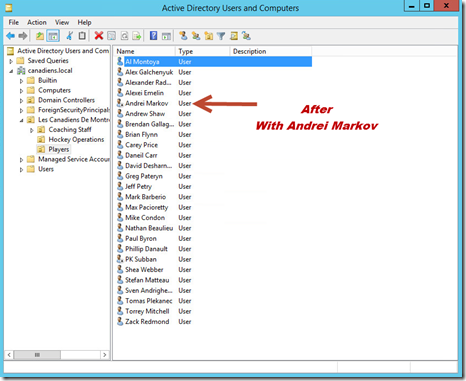466x381 pixels.
Task: Expand the ForeignSecurityPrincipals node
Action: coord(21,110)
